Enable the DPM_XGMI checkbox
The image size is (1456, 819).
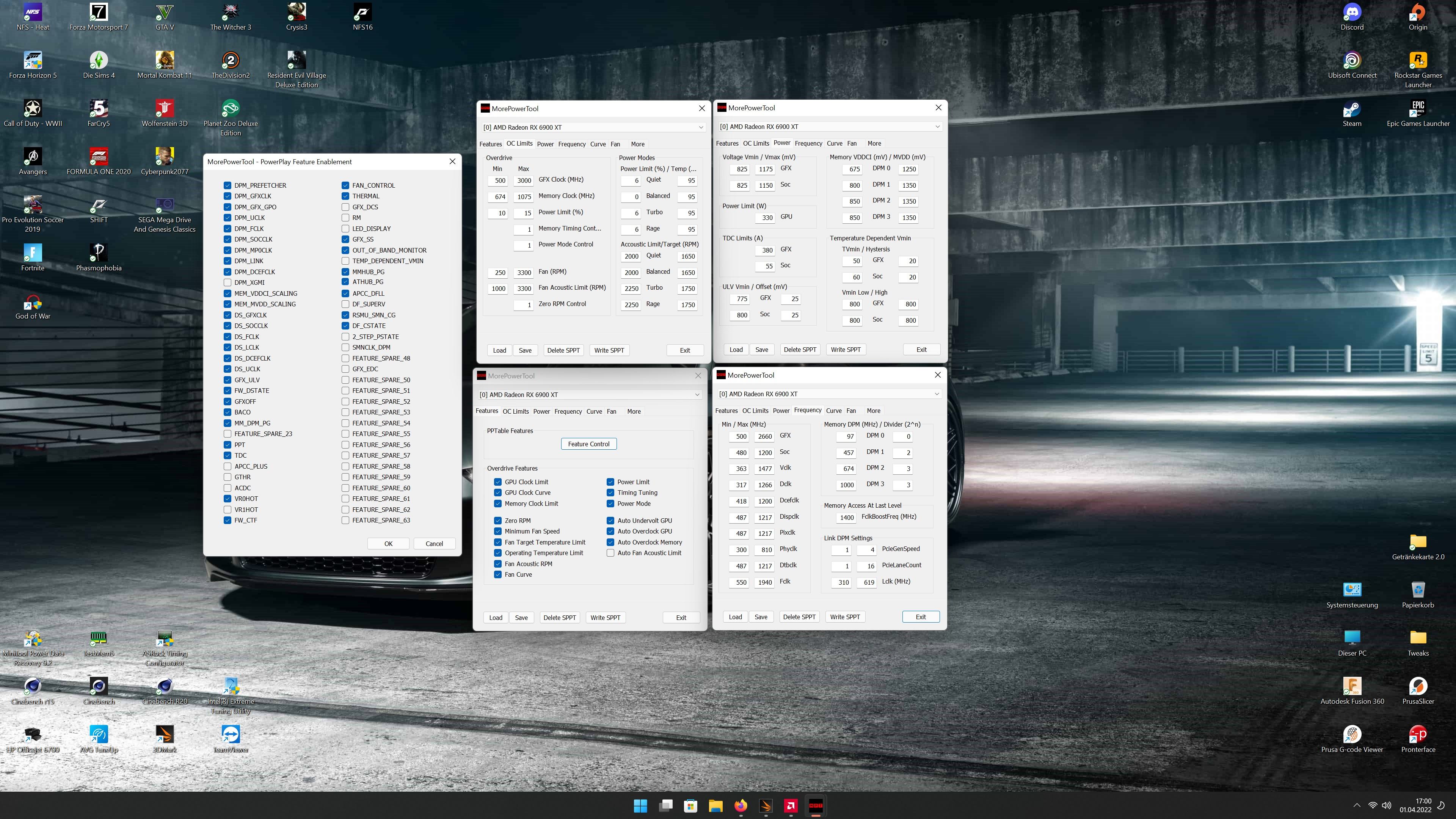pyautogui.click(x=227, y=282)
